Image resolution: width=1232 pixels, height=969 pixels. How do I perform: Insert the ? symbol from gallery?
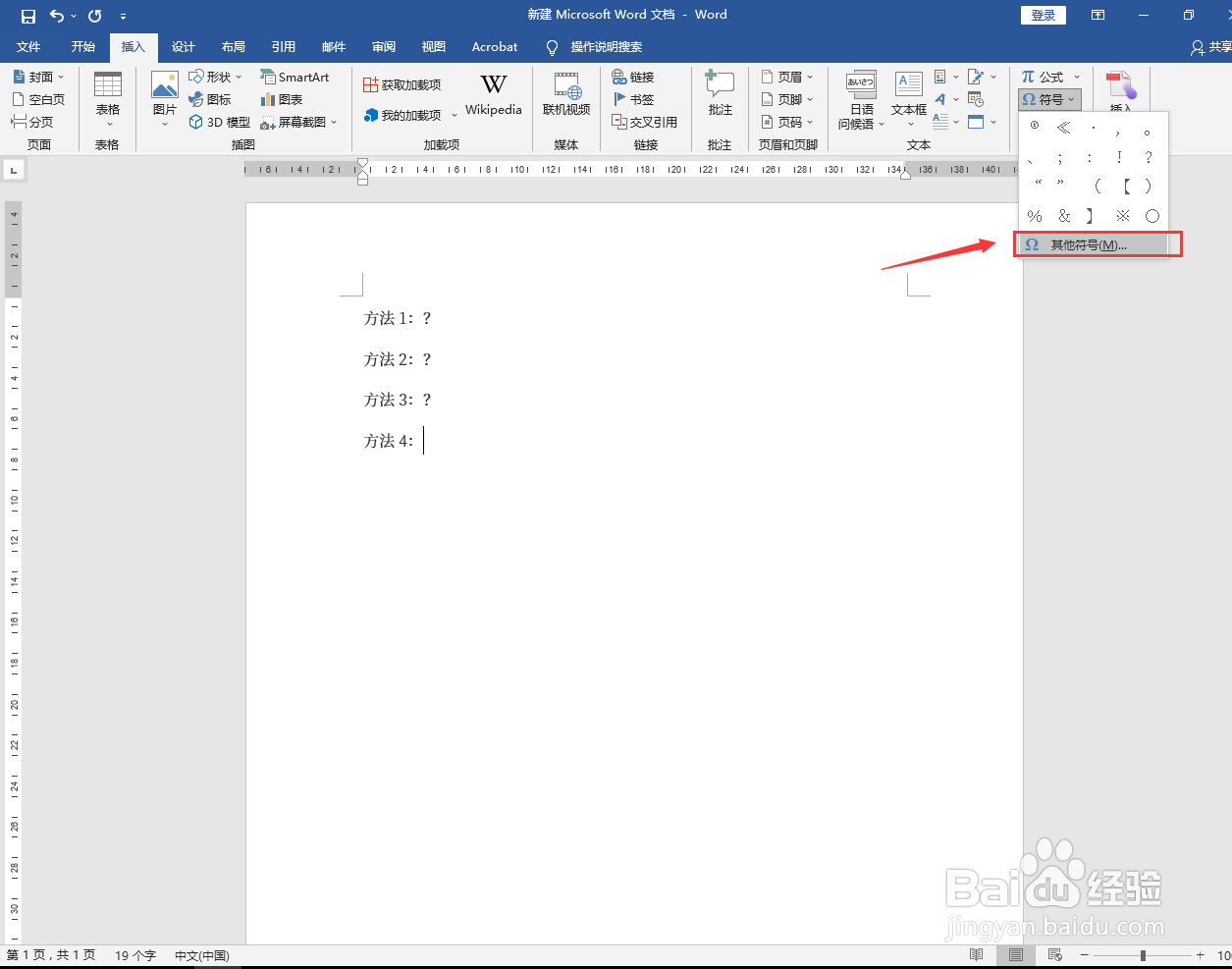tap(1148, 157)
